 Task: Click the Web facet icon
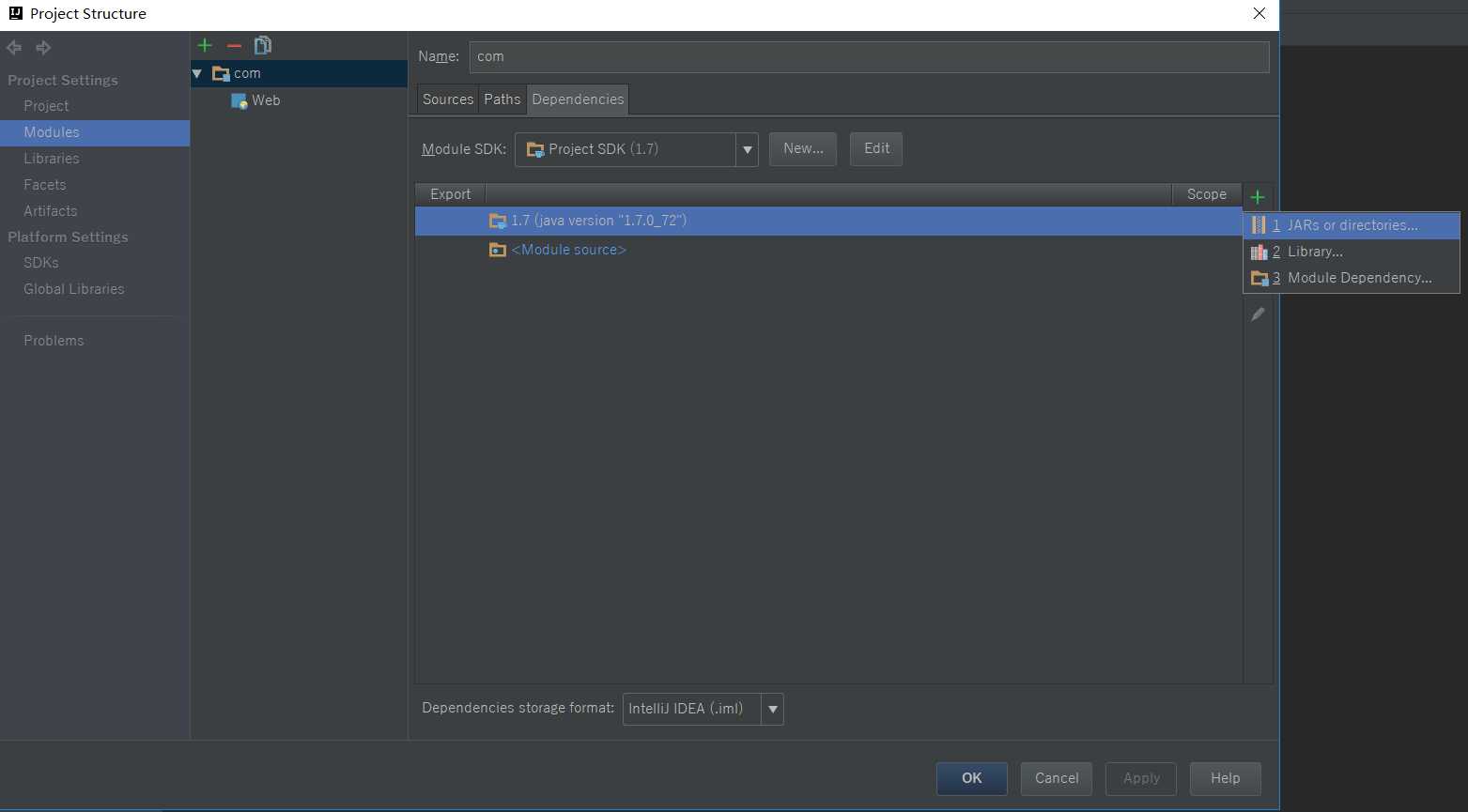click(240, 100)
